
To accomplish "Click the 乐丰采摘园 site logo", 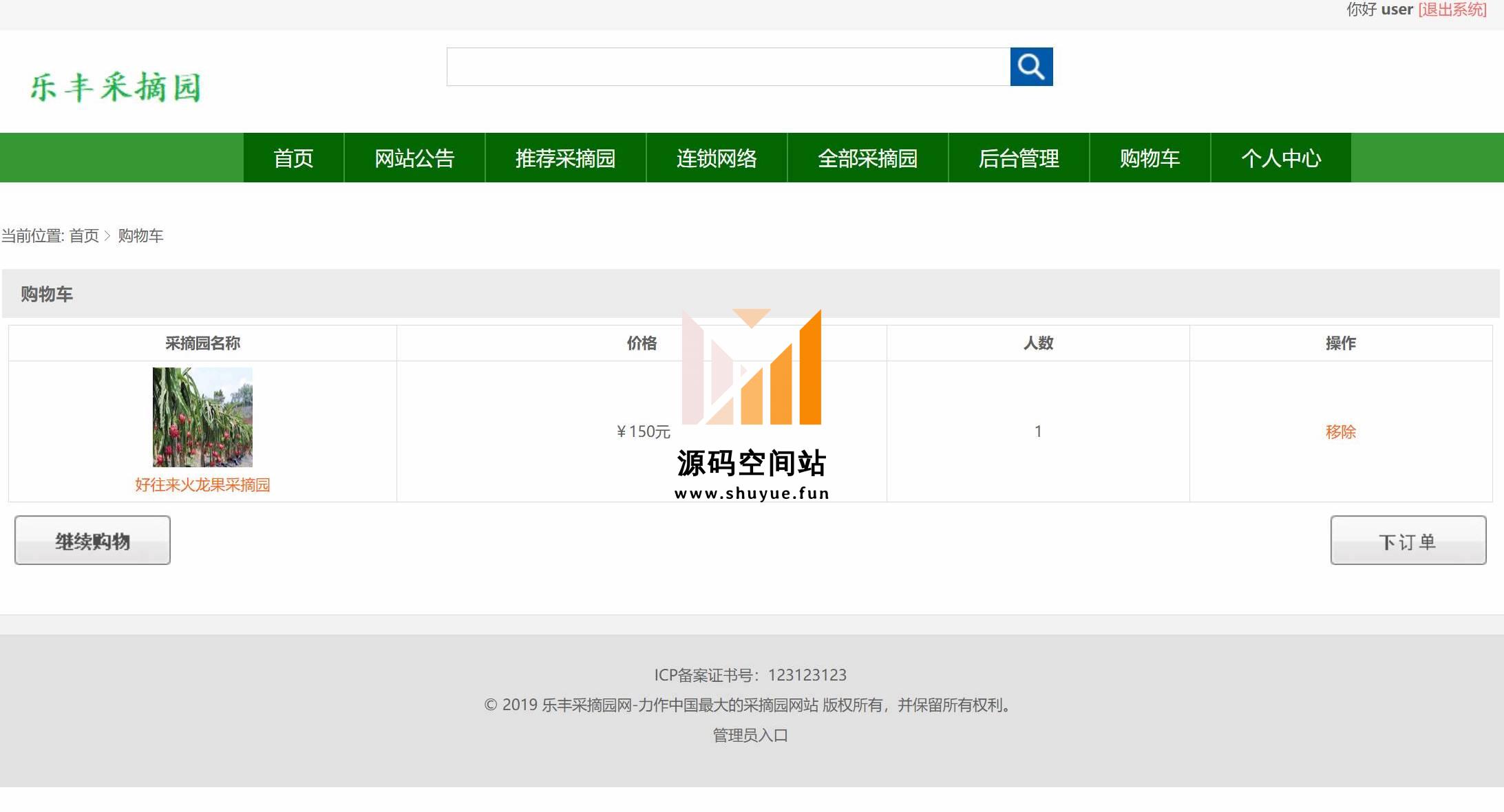I will click(x=116, y=87).
